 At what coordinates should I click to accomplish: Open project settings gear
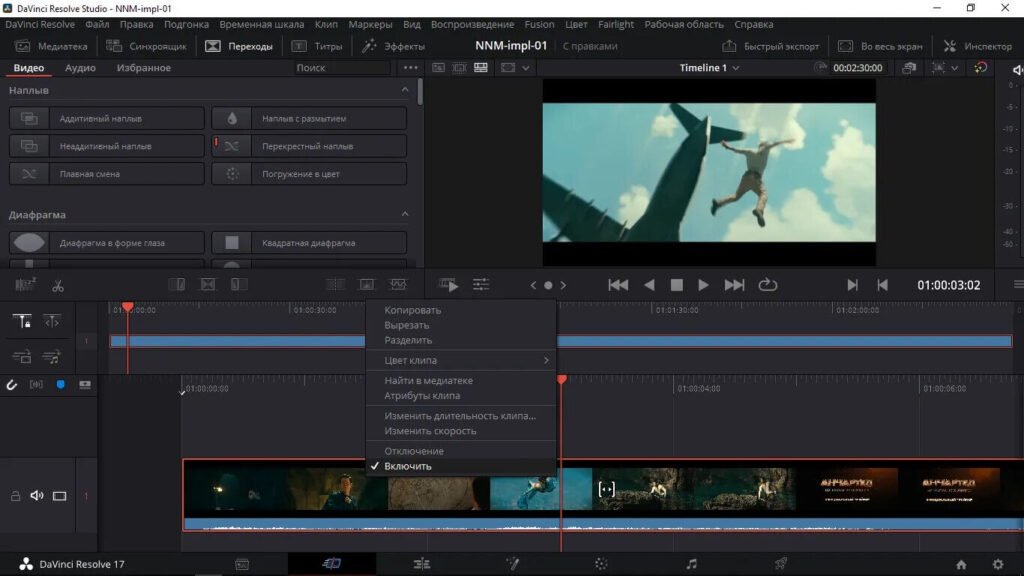pos(998,564)
